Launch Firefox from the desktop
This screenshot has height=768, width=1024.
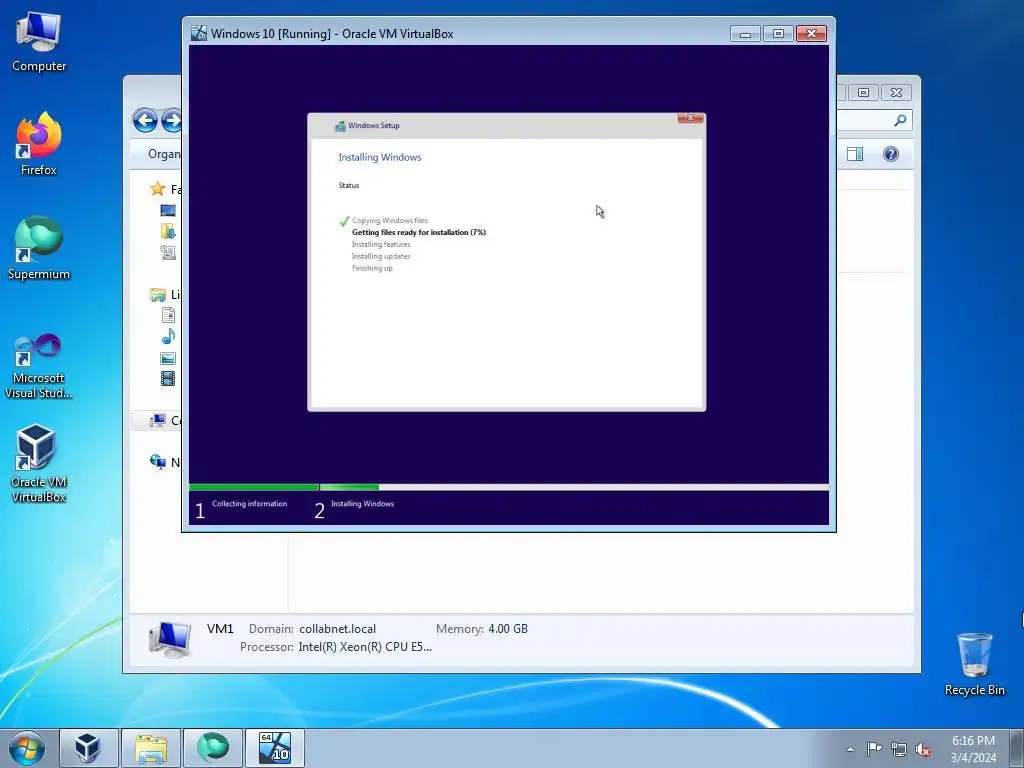coord(39,144)
